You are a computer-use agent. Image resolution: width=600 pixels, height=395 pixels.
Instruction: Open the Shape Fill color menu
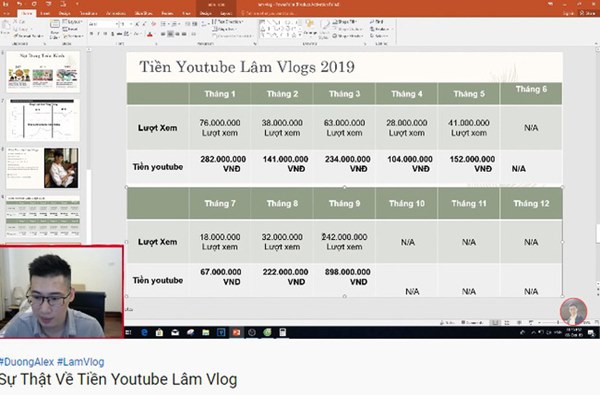click(346, 22)
